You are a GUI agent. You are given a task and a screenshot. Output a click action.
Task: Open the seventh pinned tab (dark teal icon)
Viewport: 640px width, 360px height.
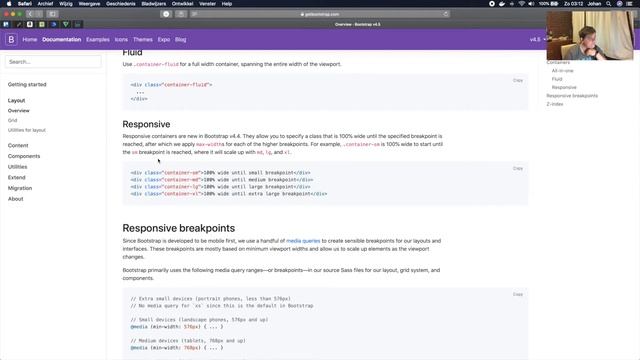point(78,24)
